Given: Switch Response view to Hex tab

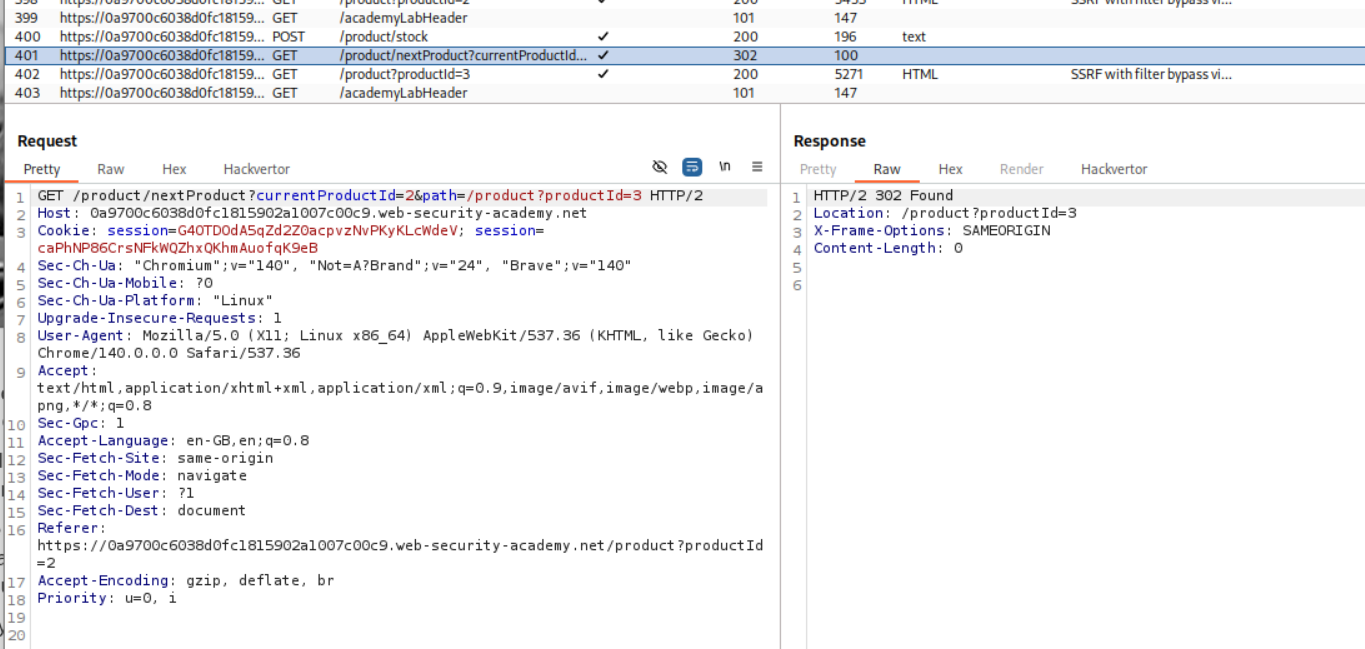Looking at the screenshot, I should pos(950,169).
